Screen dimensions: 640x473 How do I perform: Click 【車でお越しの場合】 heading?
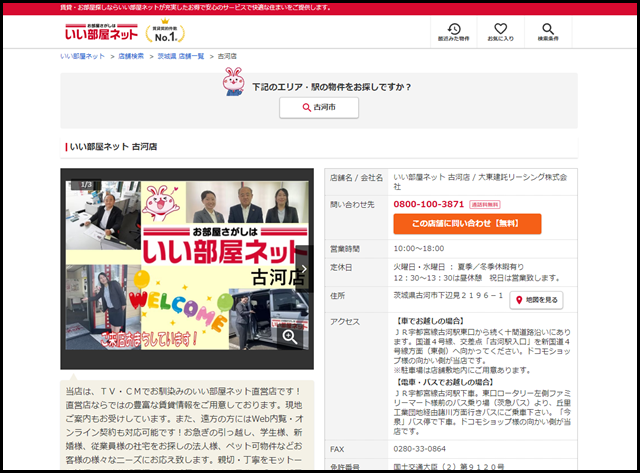click(x=429, y=321)
